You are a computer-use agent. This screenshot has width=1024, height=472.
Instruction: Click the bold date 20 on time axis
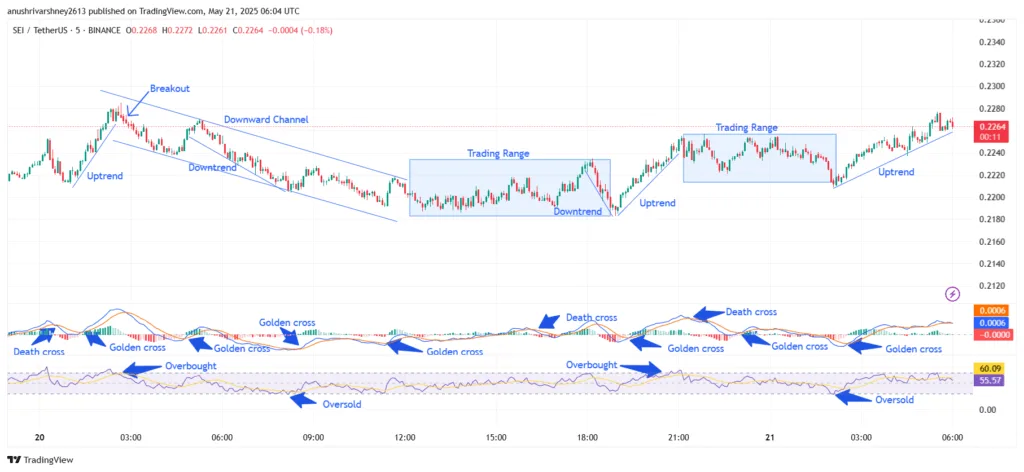(x=40, y=436)
